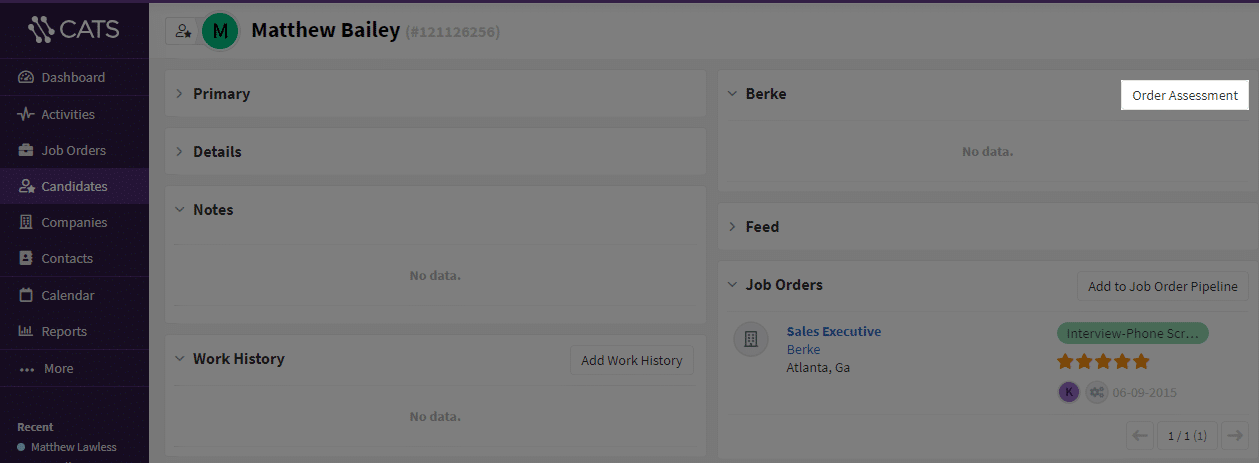The width and height of the screenshot is (1259, 463).
Task: Click the Candidates person icon in sidebar
Action: point(26,186)
